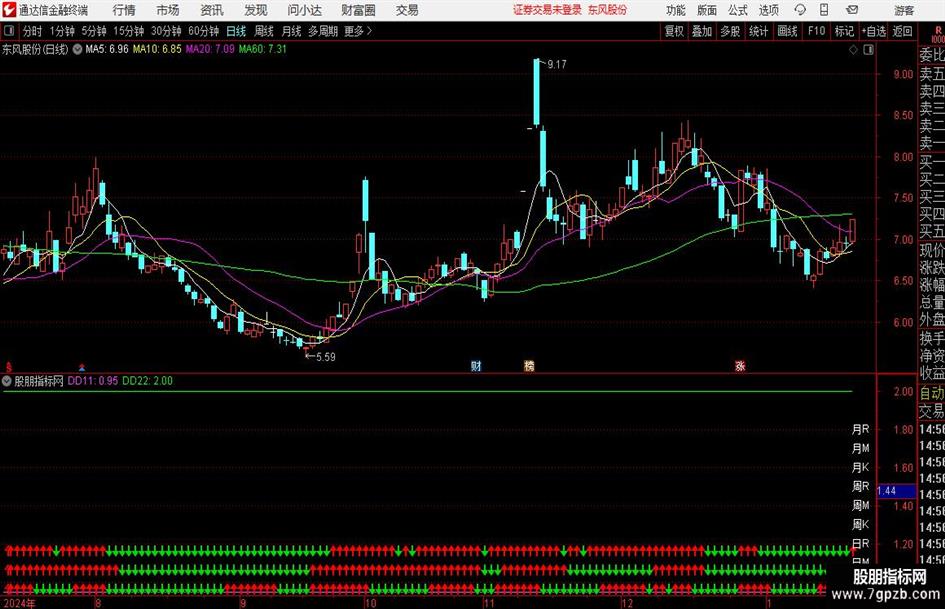Open the 选项 menu
The image size is (945, 609).
[768, 10]
